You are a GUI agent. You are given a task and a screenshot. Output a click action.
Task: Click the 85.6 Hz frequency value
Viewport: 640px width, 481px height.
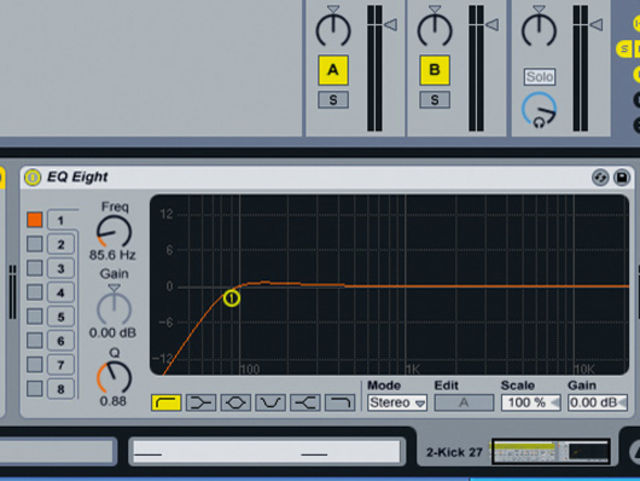click(113, 255)
